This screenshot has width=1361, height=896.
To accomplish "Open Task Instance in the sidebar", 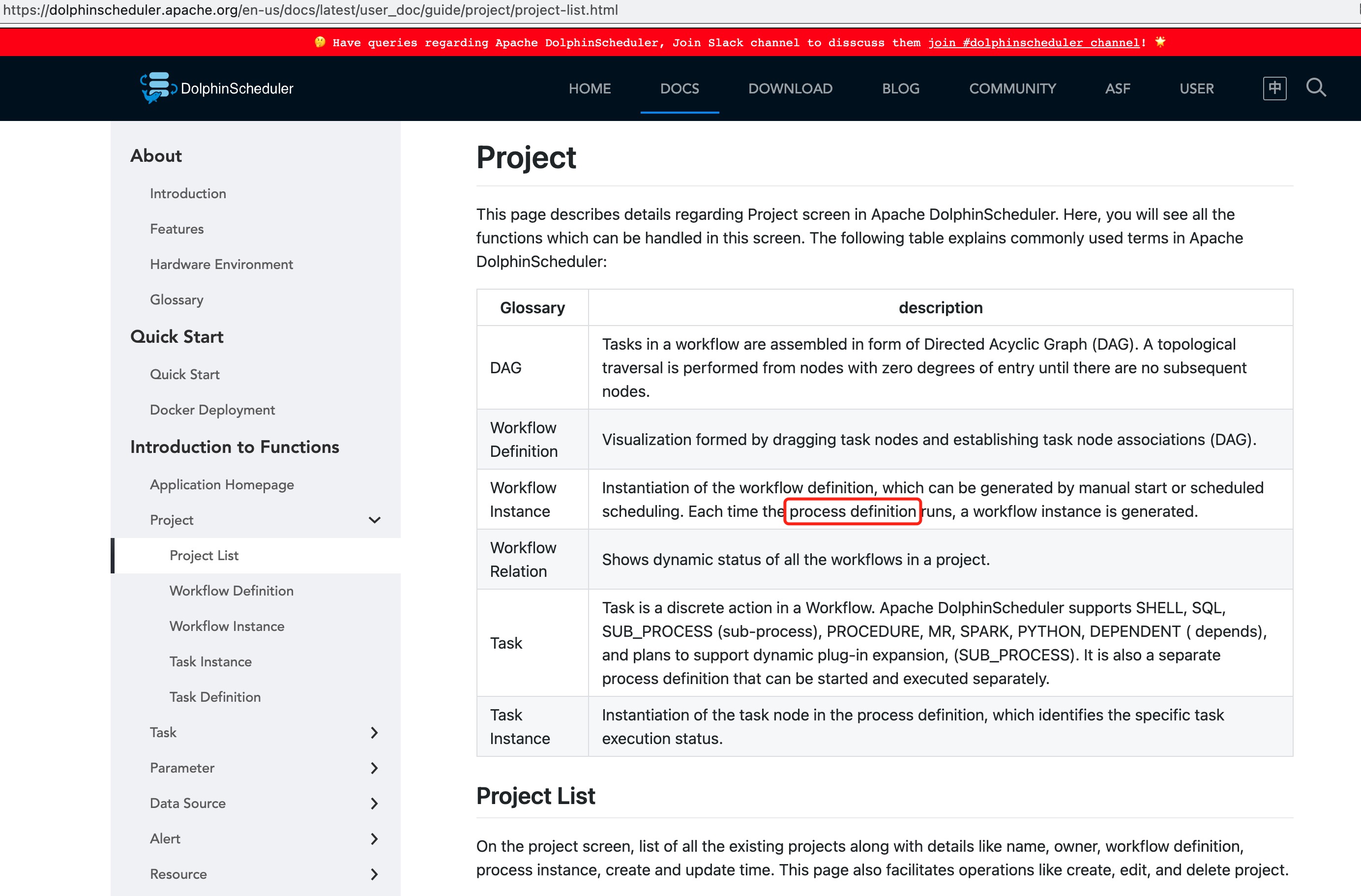I will pyautogui.click(x=210, y=661).
